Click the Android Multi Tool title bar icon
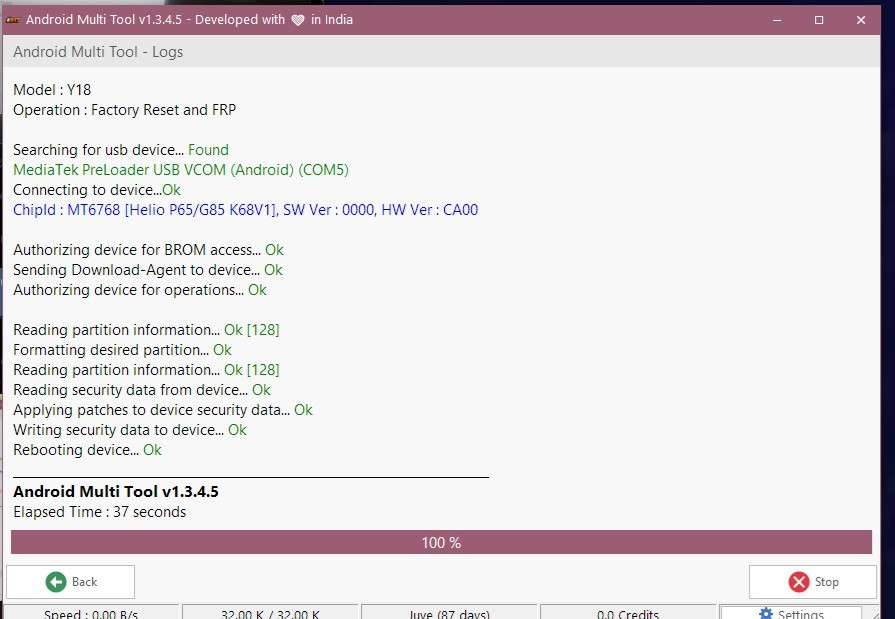Screen dimensions: 895x619 tap(12, 20)
